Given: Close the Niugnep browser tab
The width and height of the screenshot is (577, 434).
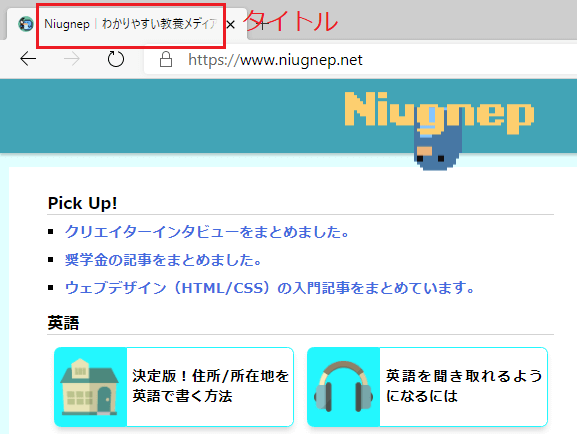Looking at the screenshot, I should pos(231,25).
